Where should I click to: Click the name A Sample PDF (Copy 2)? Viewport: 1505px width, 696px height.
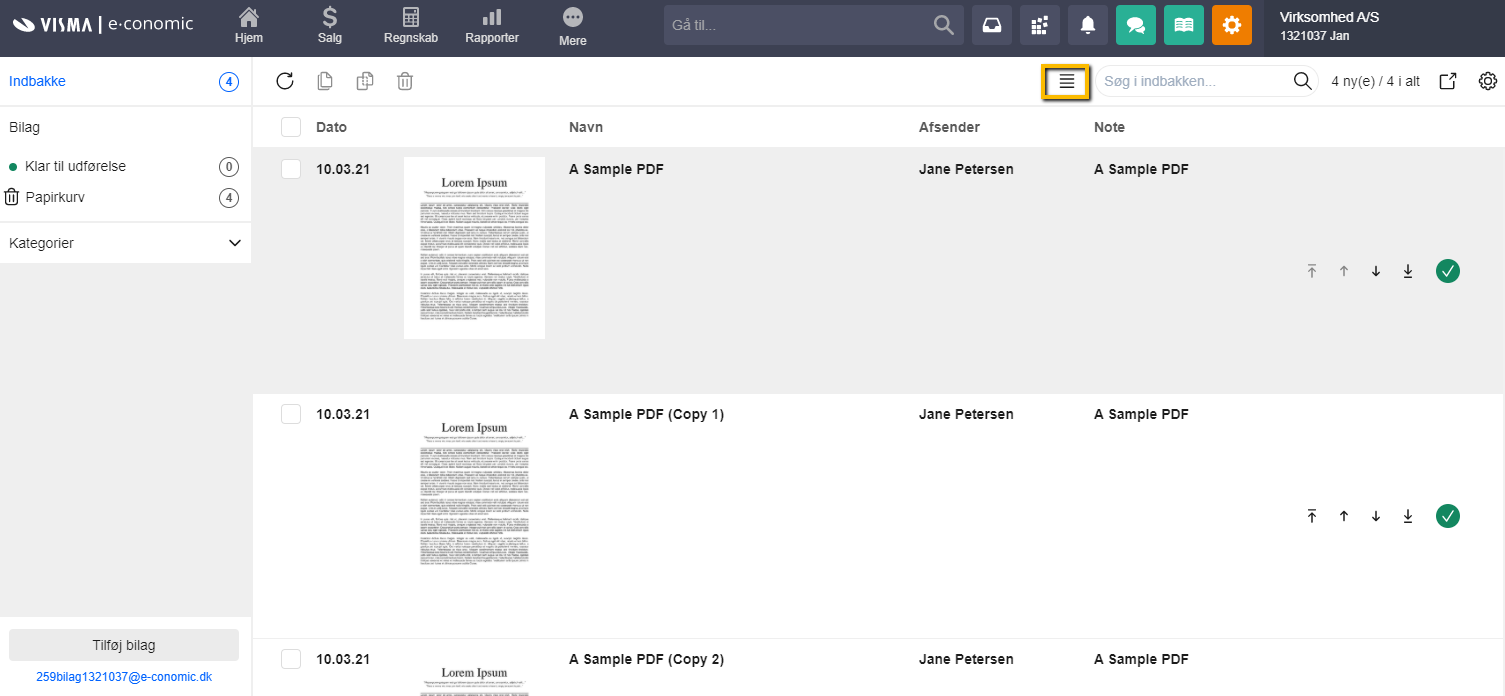tap(646, 659)
